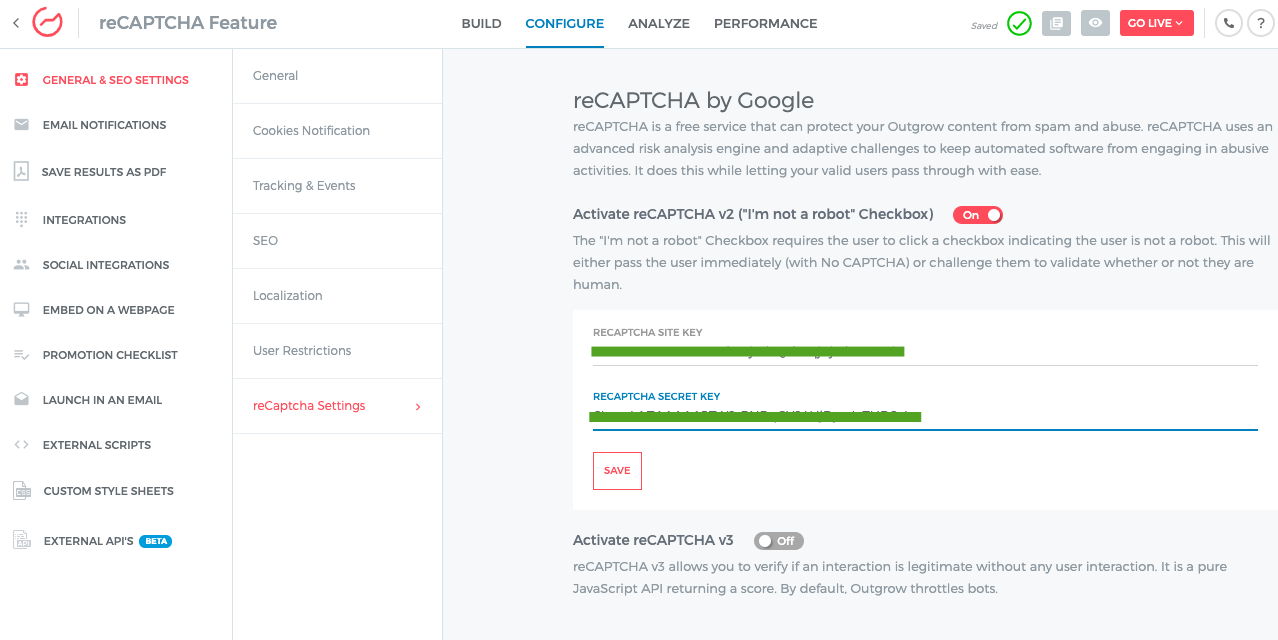Image resolution: width=1278 pixels, height=640 pixels.
Task: Click the reCAPTCHA by Google heading
Action: click(693, 100)
